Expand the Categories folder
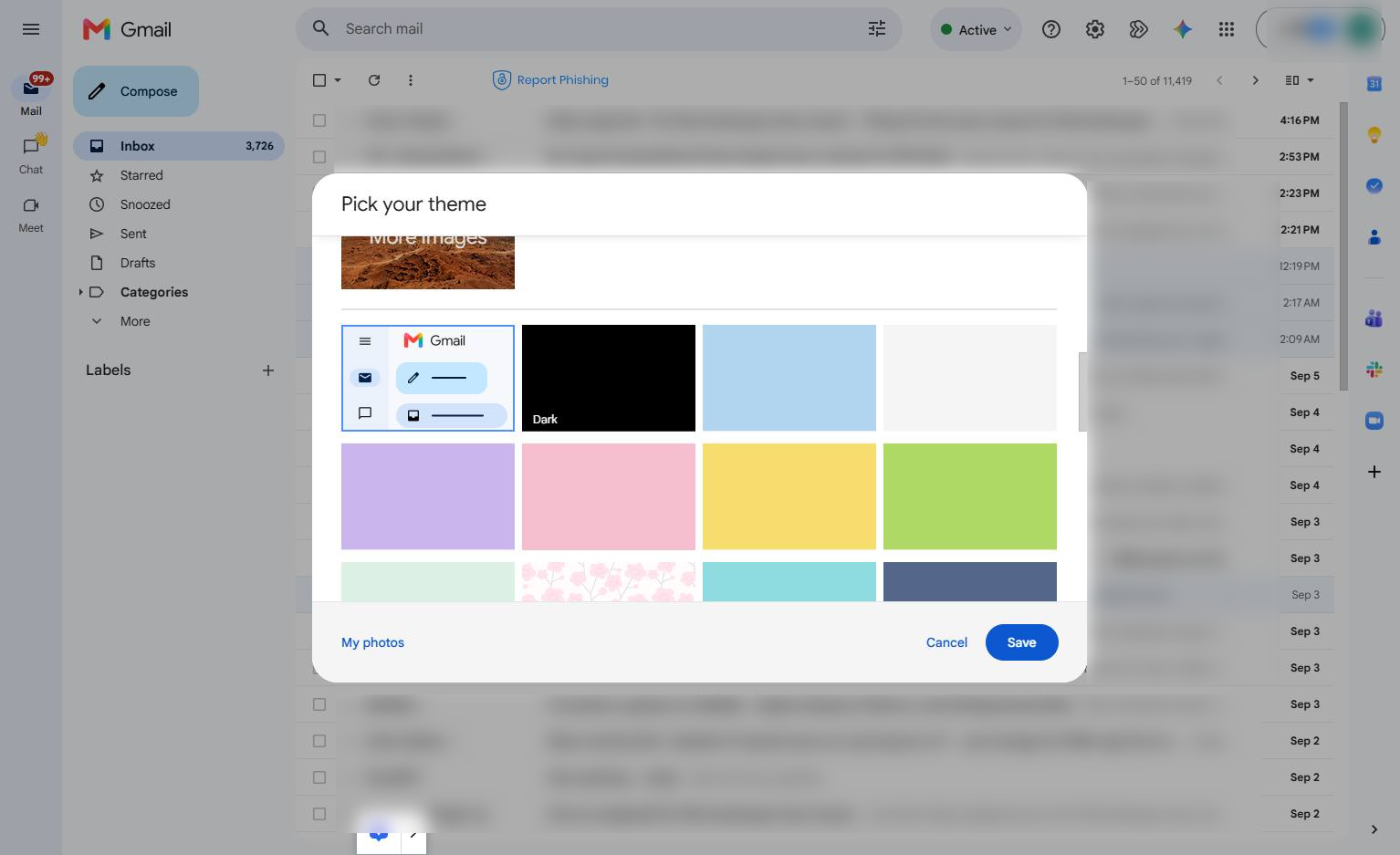Image resolution: width=1400 pixels, height=855 pixels. [x=80, y=292]
